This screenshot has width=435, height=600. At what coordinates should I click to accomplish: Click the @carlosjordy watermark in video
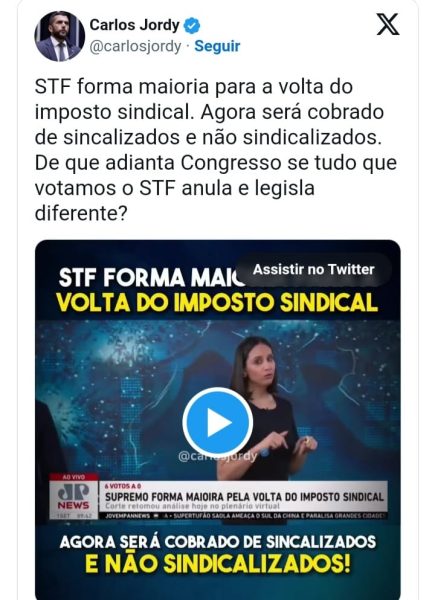click(218, 456)
